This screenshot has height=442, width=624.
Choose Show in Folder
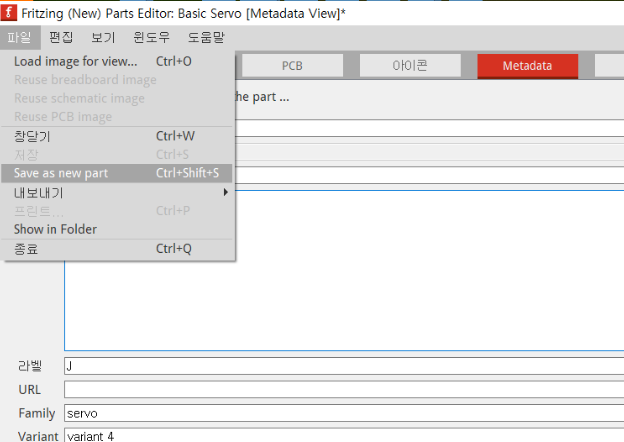coord(117,229)
